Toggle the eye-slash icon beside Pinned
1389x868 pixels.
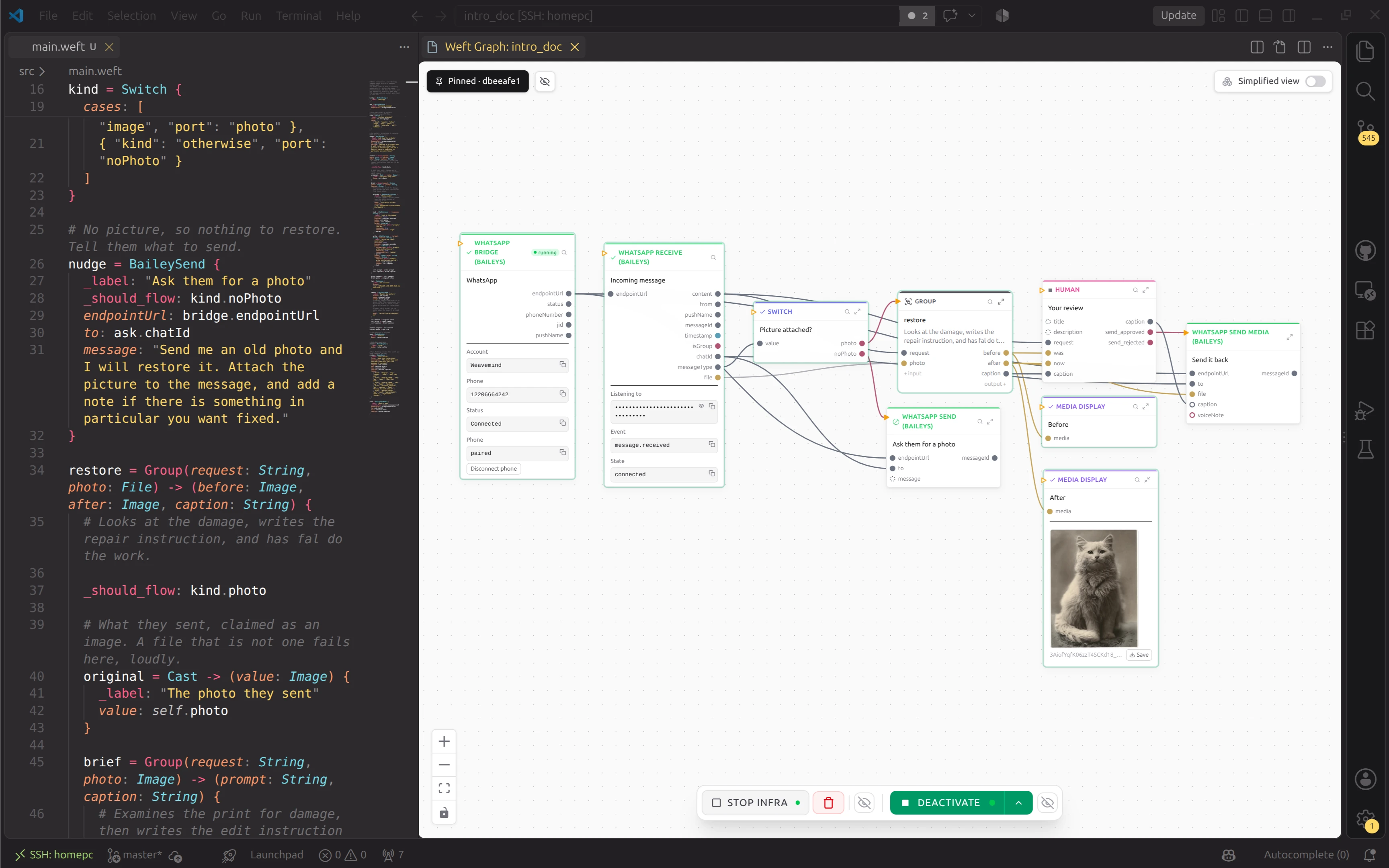pyautogui.click(x=545, y=81)
